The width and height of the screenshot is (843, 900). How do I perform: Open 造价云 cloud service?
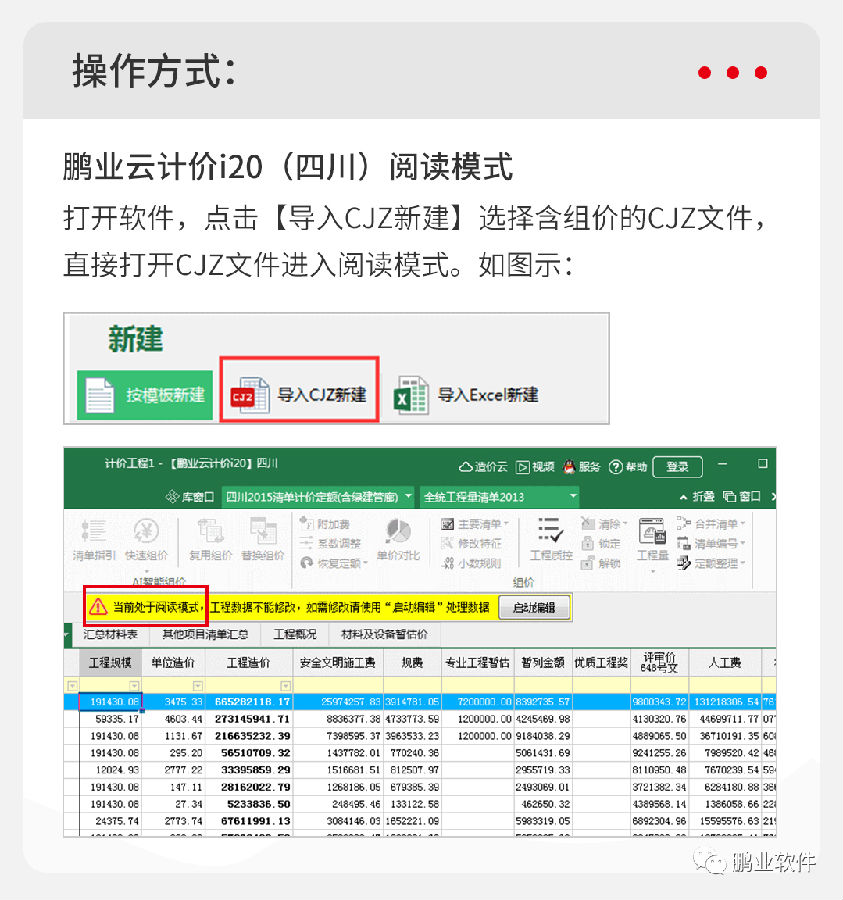pyautogui.click(x=483, y=466)
